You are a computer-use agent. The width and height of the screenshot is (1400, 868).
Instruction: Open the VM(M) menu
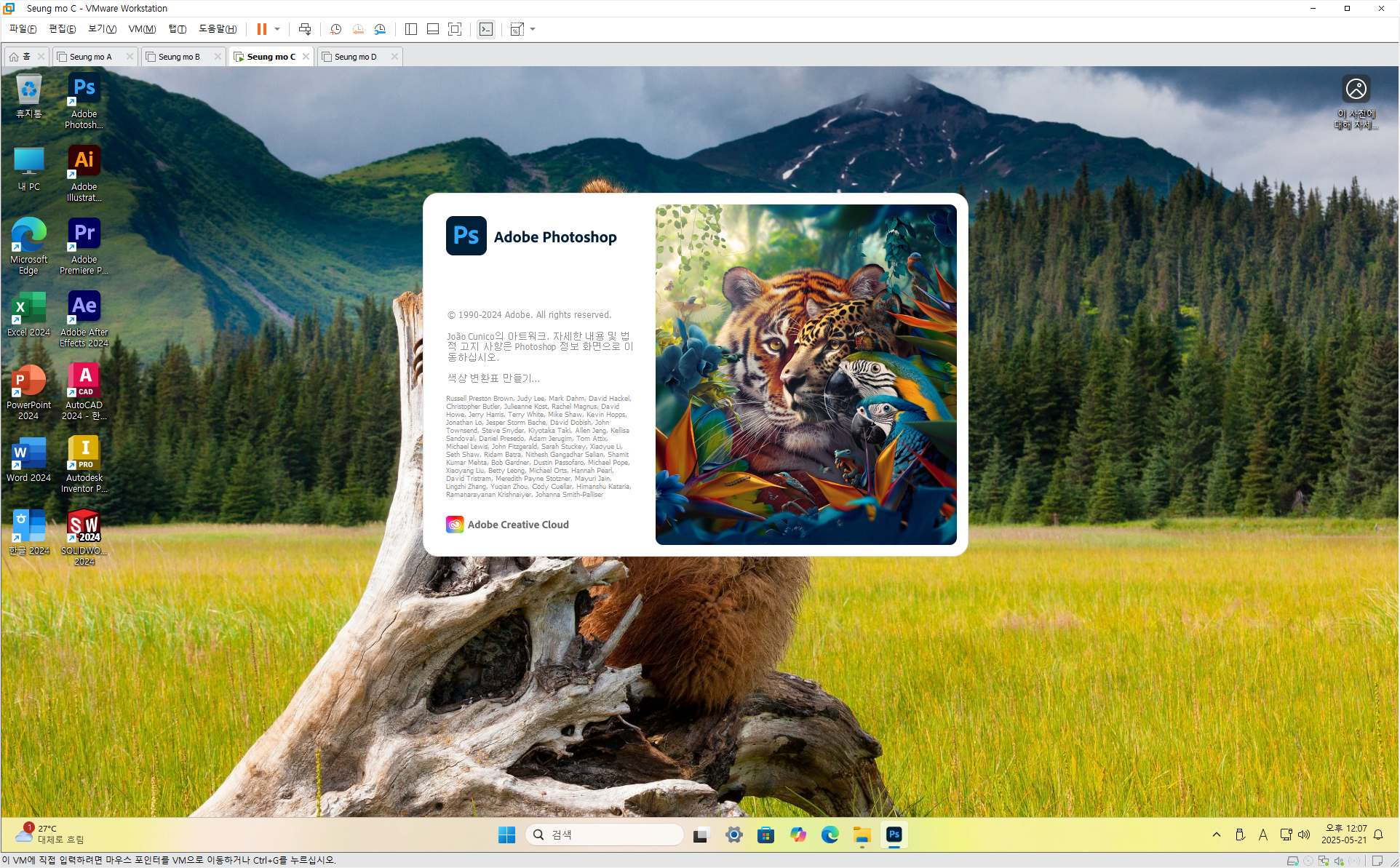tap(142, 29)
